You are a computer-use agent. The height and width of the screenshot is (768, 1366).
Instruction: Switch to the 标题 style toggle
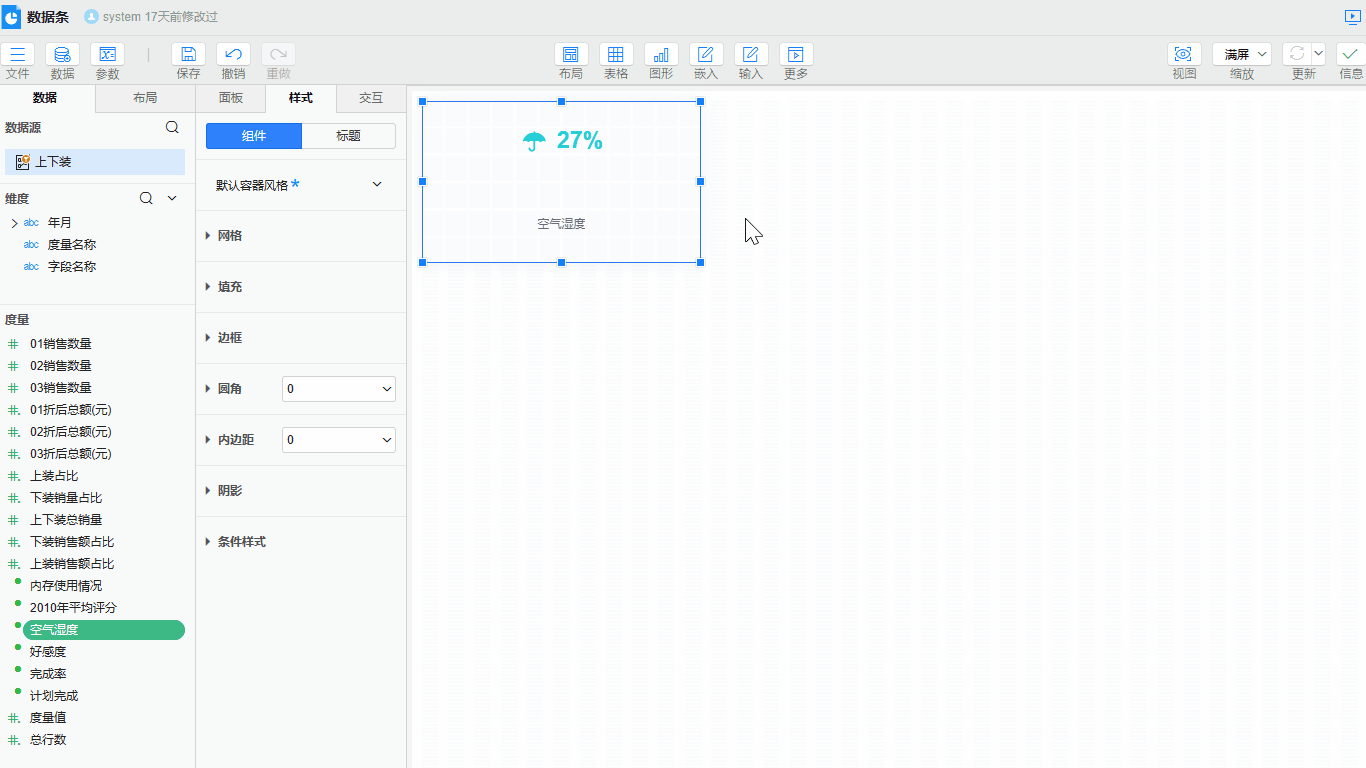pos(348,136)
